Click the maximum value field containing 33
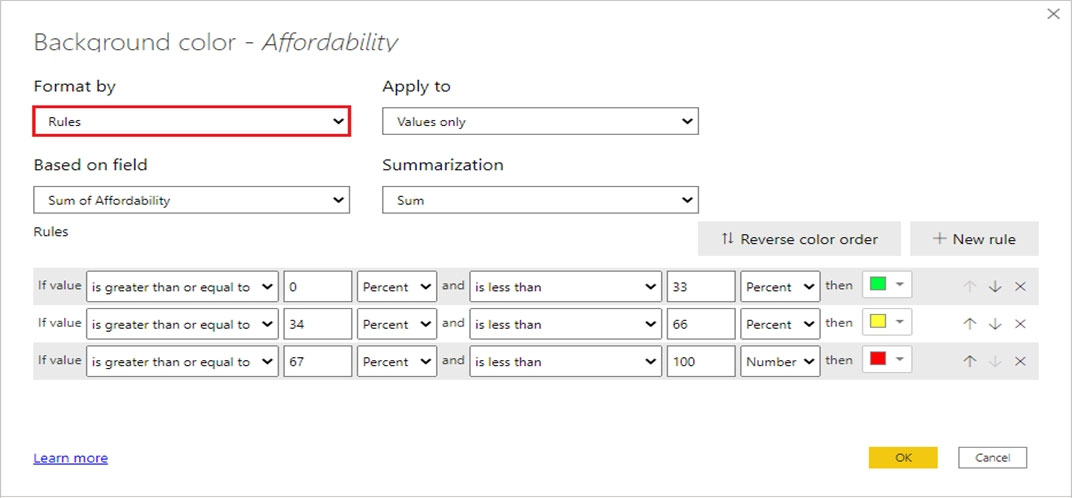Screen dimensions: 1072x498 pos(701,287)
